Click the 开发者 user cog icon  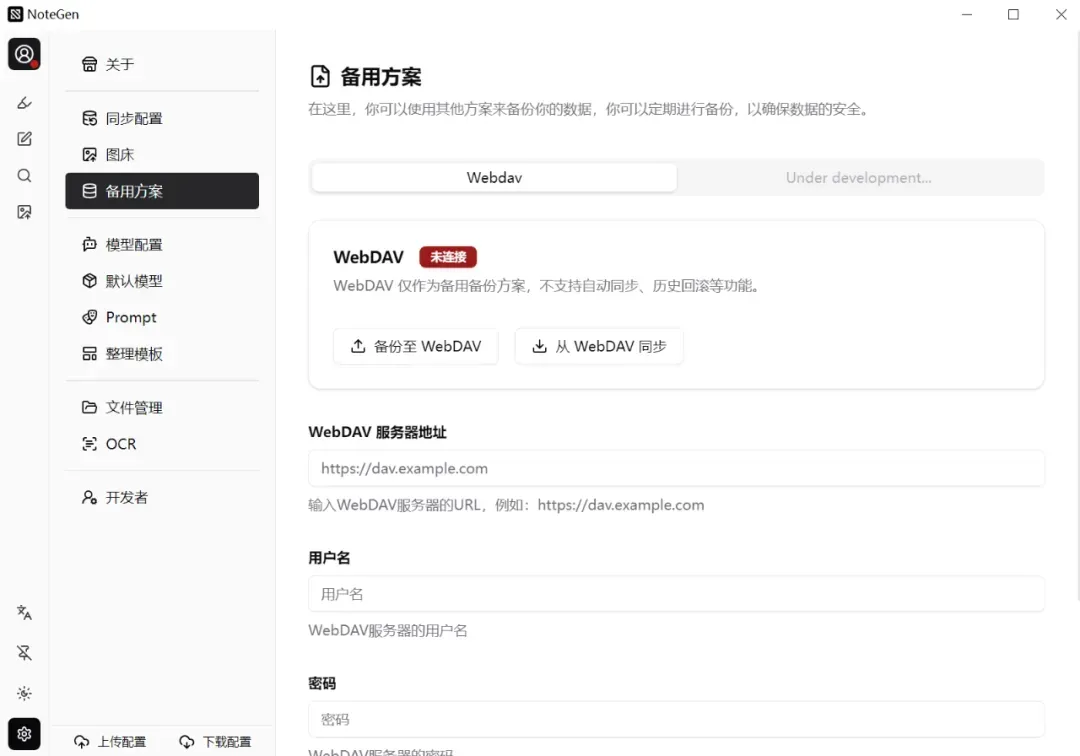tap(90, 498)
